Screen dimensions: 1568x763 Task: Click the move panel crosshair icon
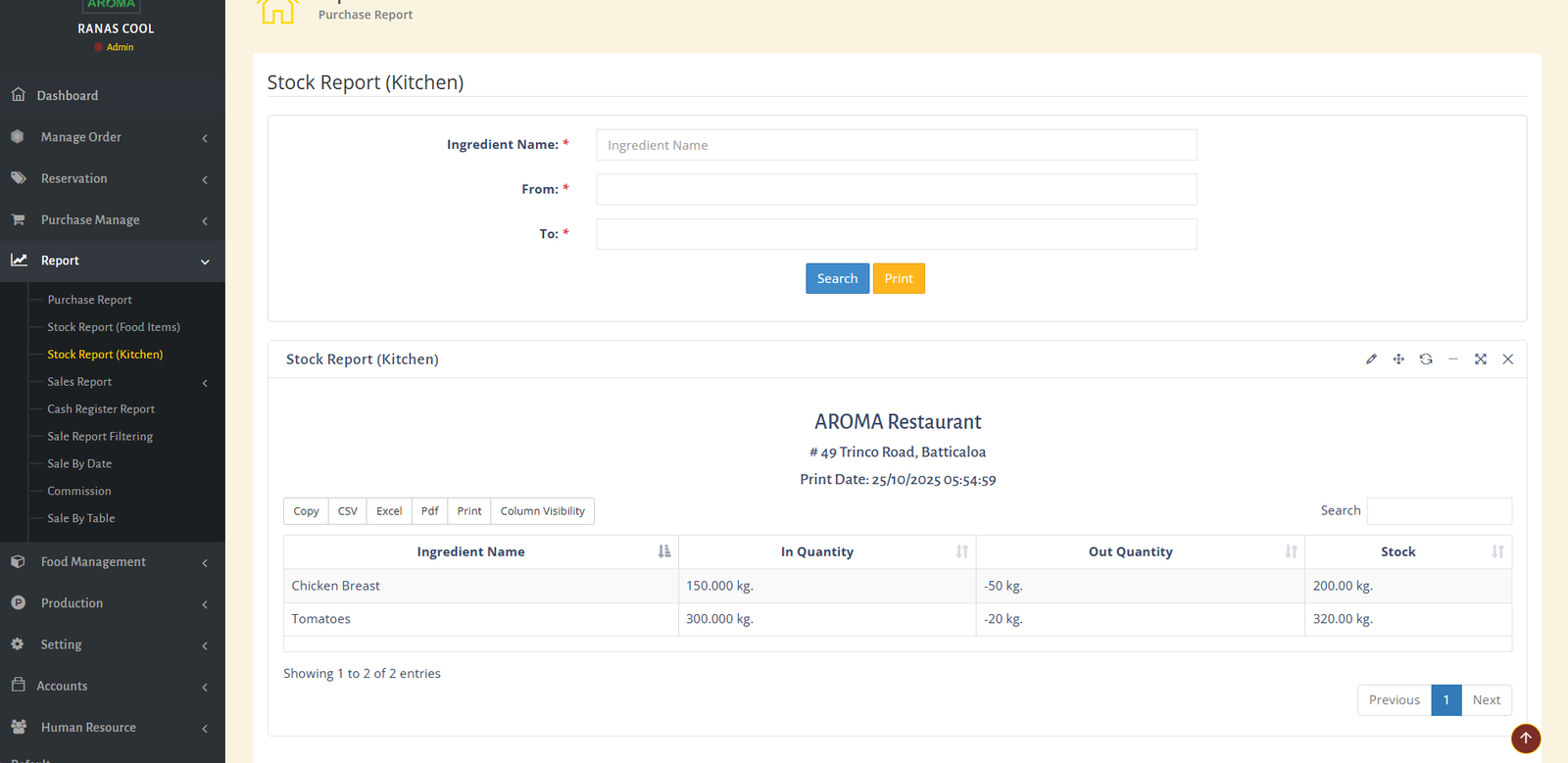[x=1398, y=359]
